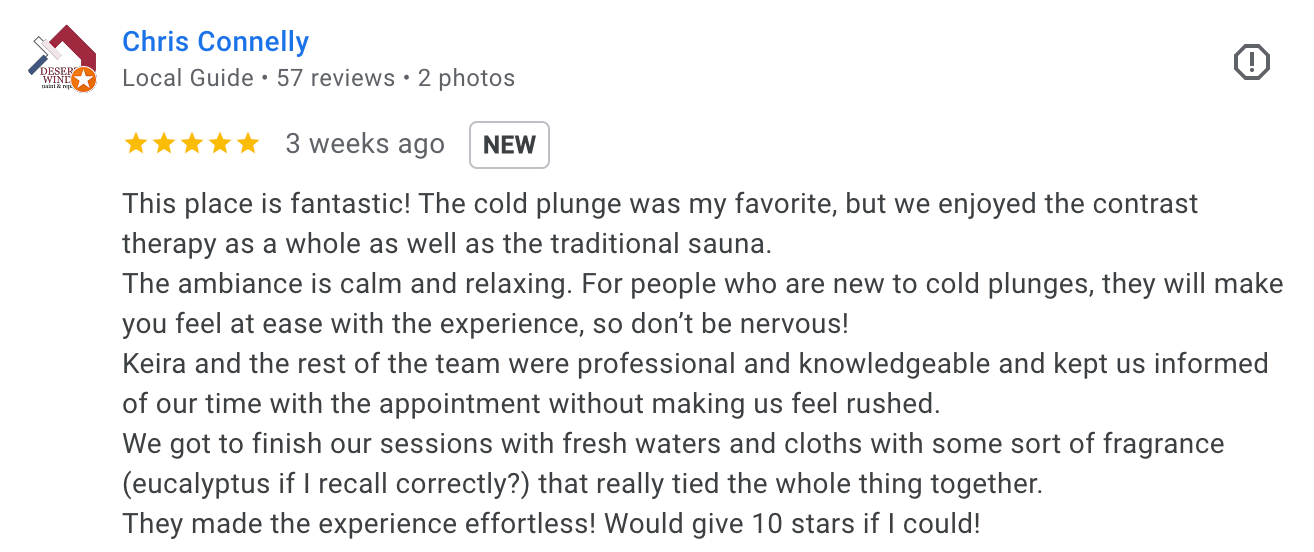1314x552 pixels.
Task: Click the name "Keira" in the review
Action: point(155,363)
